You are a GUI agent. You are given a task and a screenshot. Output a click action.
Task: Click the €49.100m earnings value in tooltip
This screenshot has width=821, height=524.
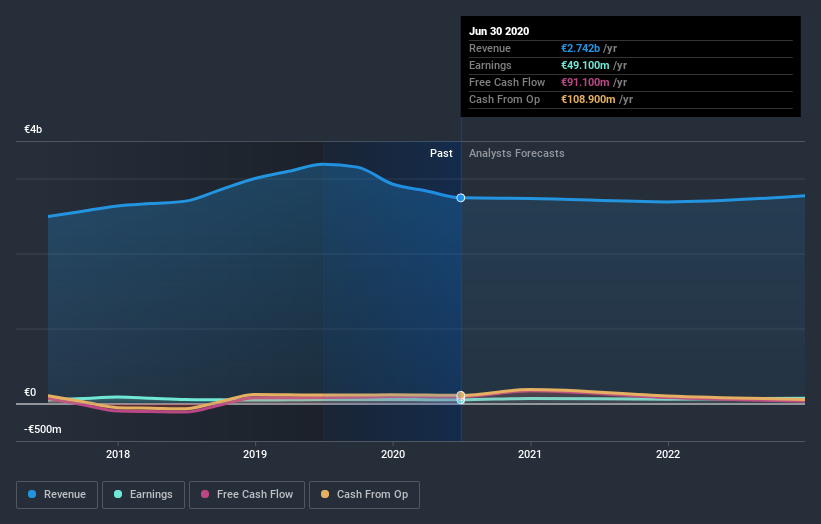[585, 65]
